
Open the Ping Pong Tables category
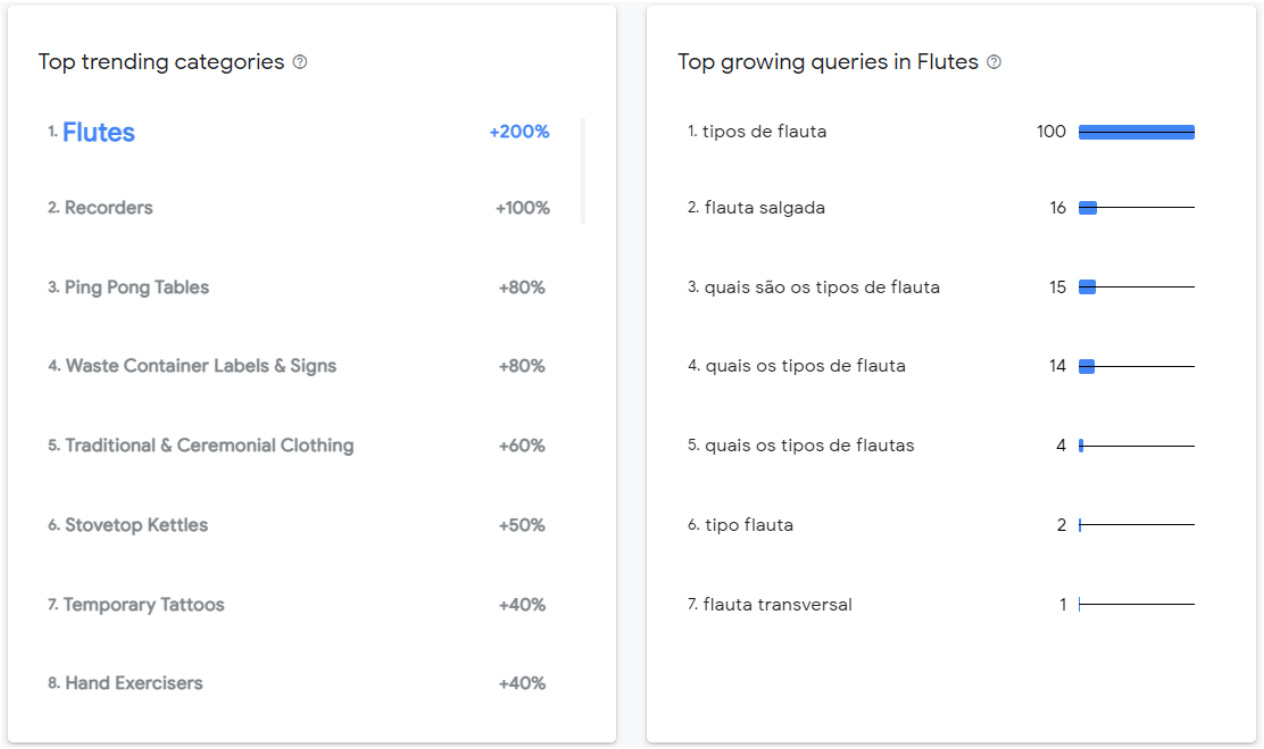tap(136, 287)
